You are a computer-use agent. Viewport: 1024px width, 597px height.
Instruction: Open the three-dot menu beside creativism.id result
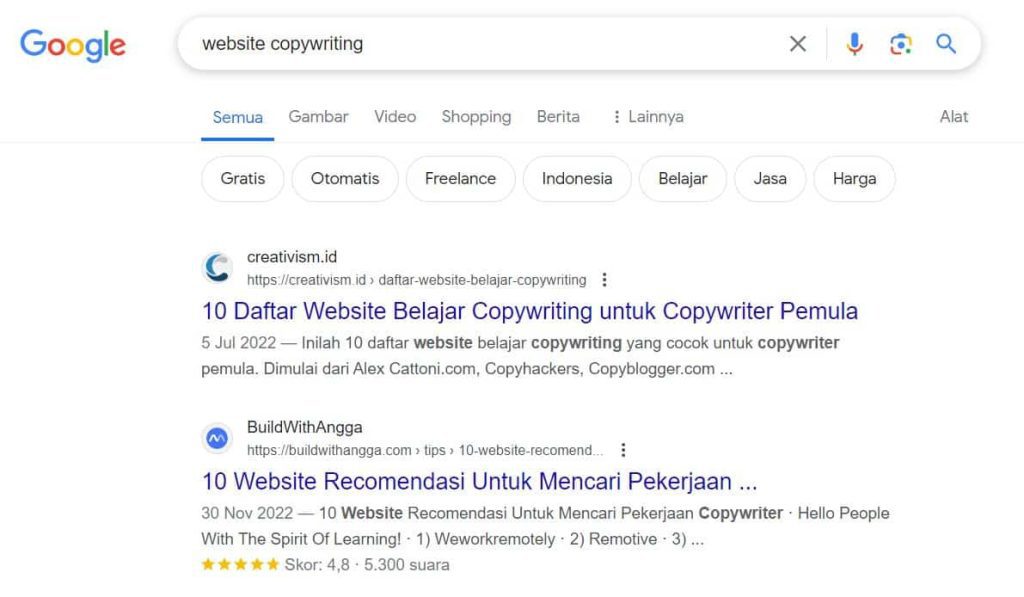[605, 281]
